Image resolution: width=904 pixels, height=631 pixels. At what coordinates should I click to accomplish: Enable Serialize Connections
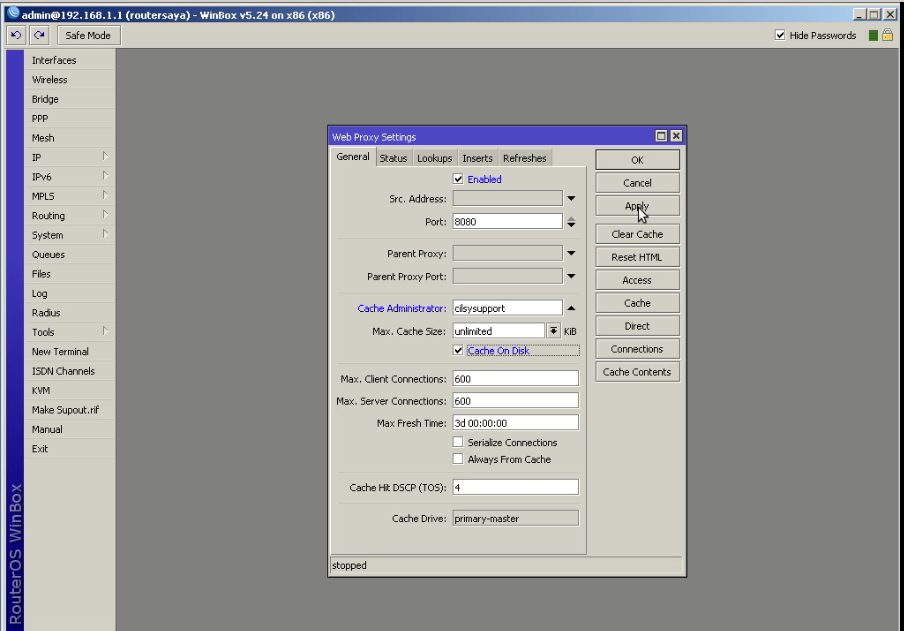tap(457, 443)
